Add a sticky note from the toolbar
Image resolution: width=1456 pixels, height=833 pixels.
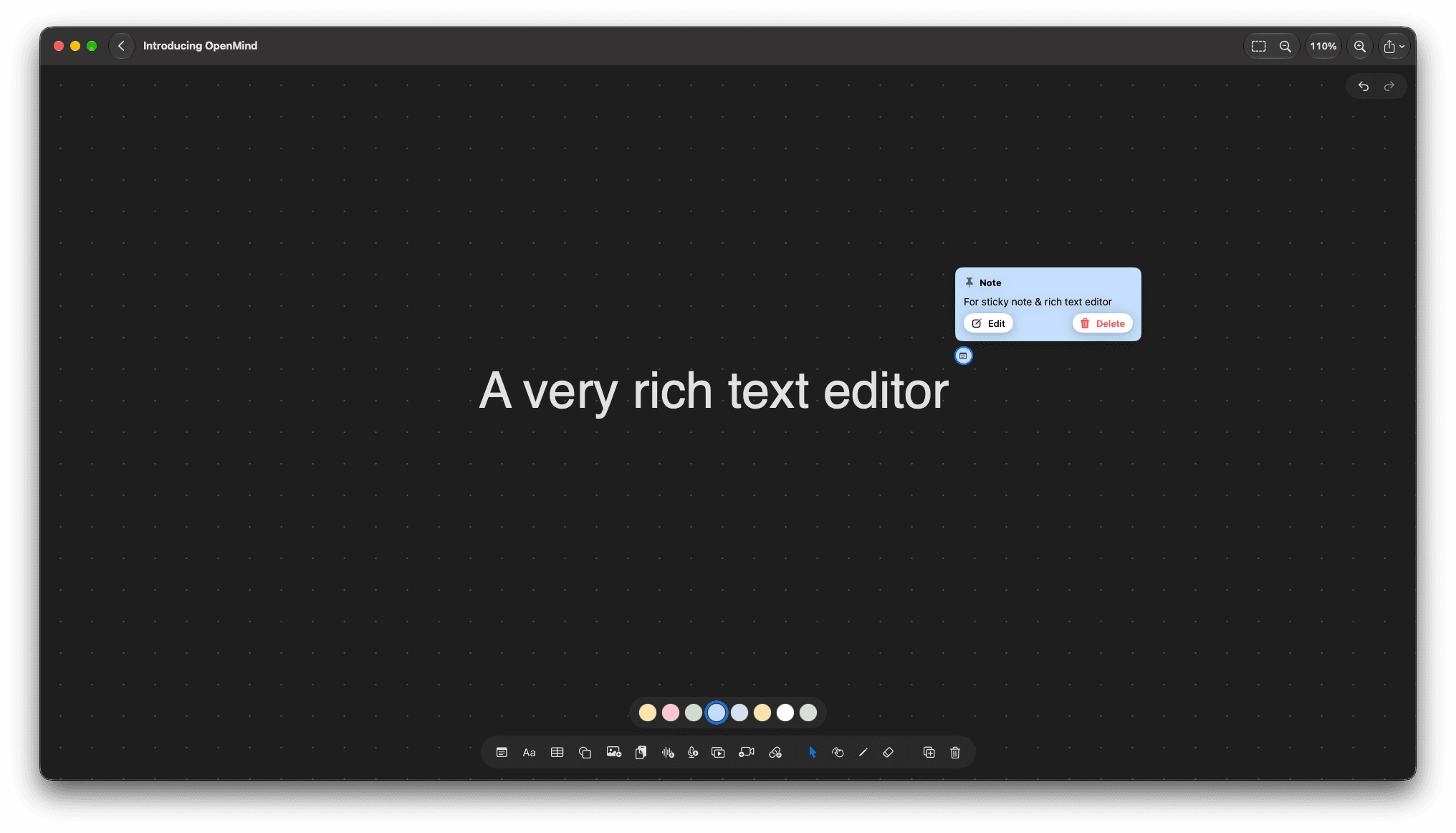click(502, 753)
